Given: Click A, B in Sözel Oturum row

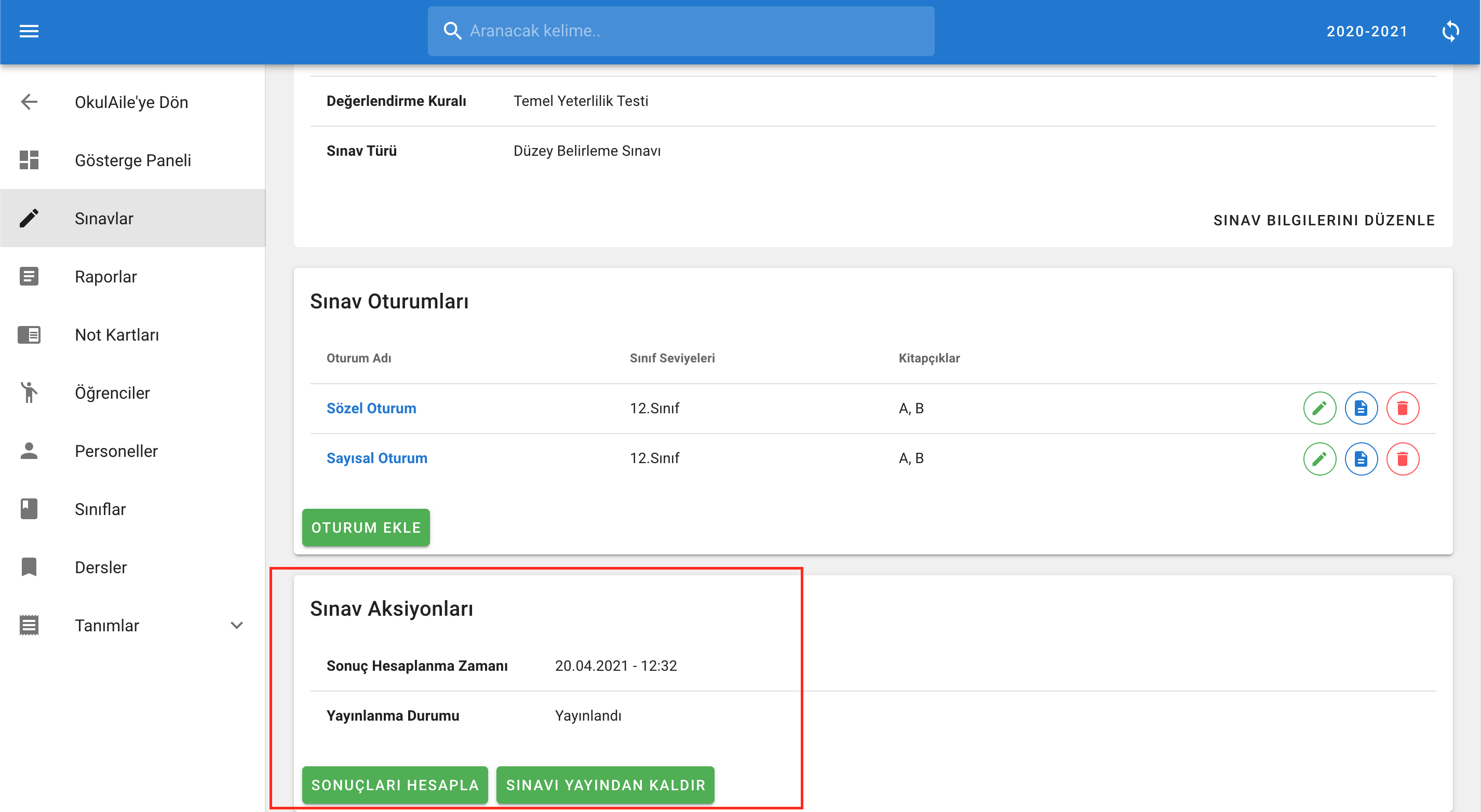Looking at the screenshot, I should [911, 408].
